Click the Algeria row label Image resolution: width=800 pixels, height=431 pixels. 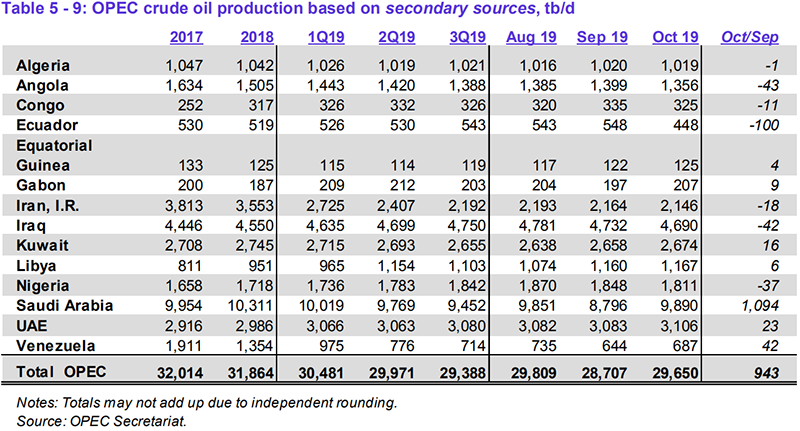click(x=43, y=66)
